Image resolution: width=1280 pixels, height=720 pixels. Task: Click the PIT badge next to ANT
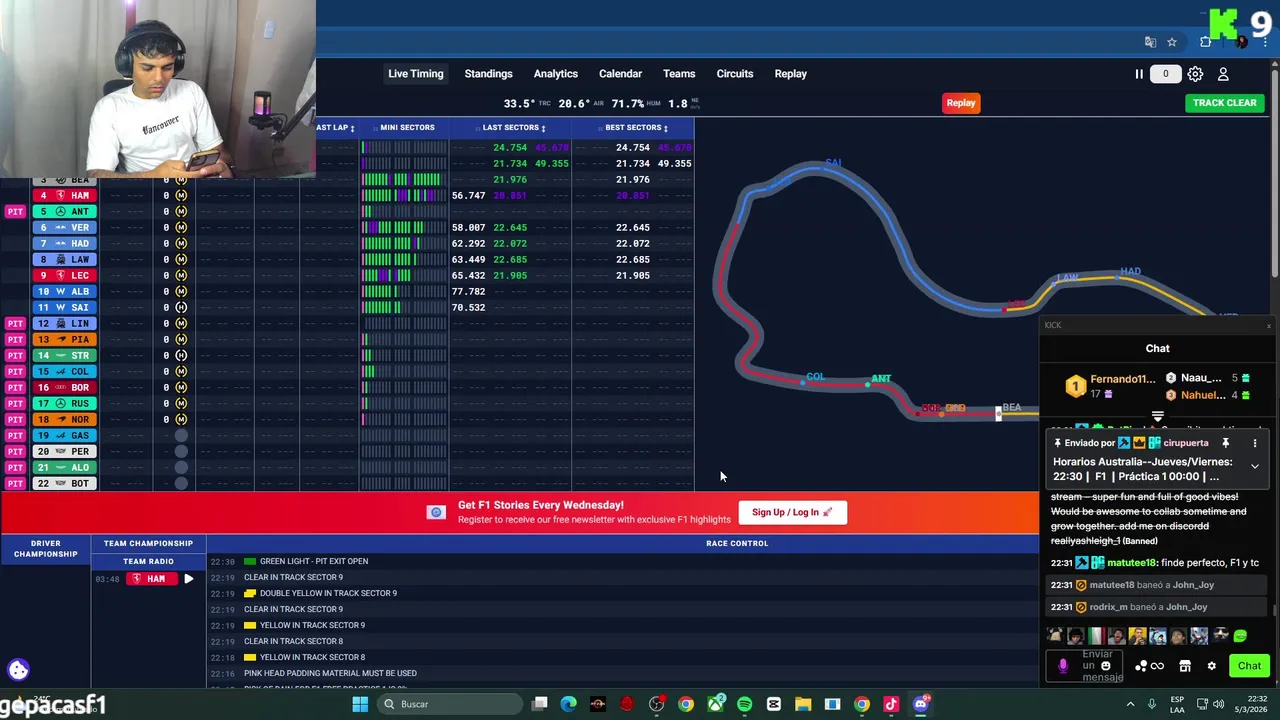[15, 211]
